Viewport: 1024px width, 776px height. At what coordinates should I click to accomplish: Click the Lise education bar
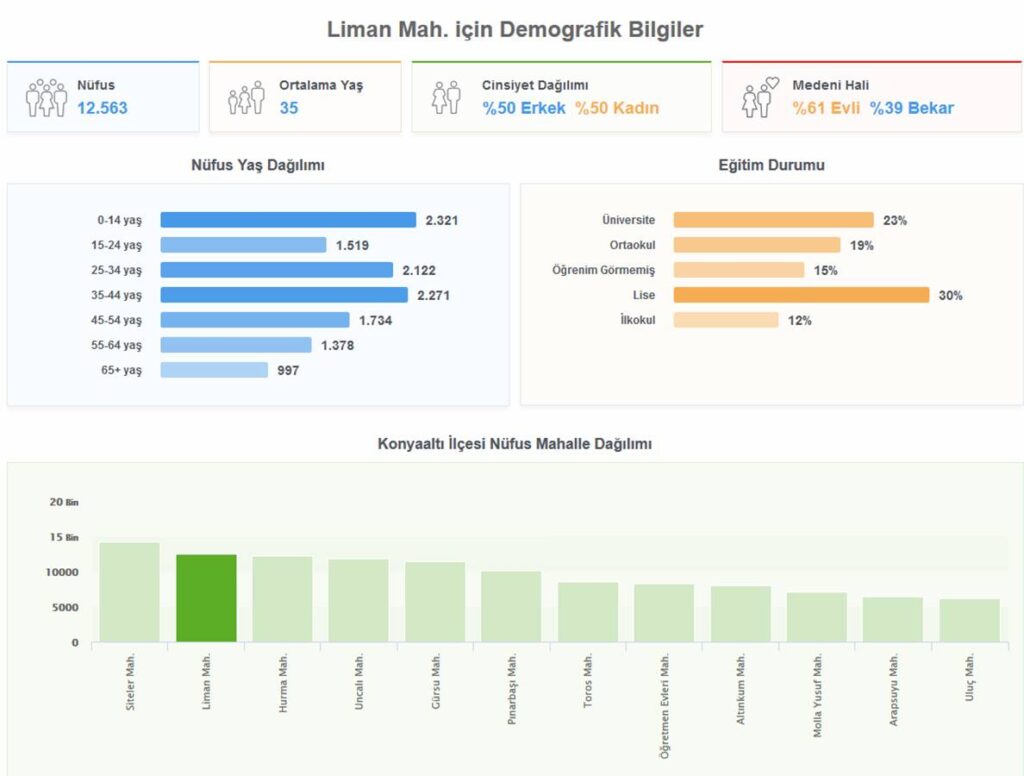tap(801, 295)
